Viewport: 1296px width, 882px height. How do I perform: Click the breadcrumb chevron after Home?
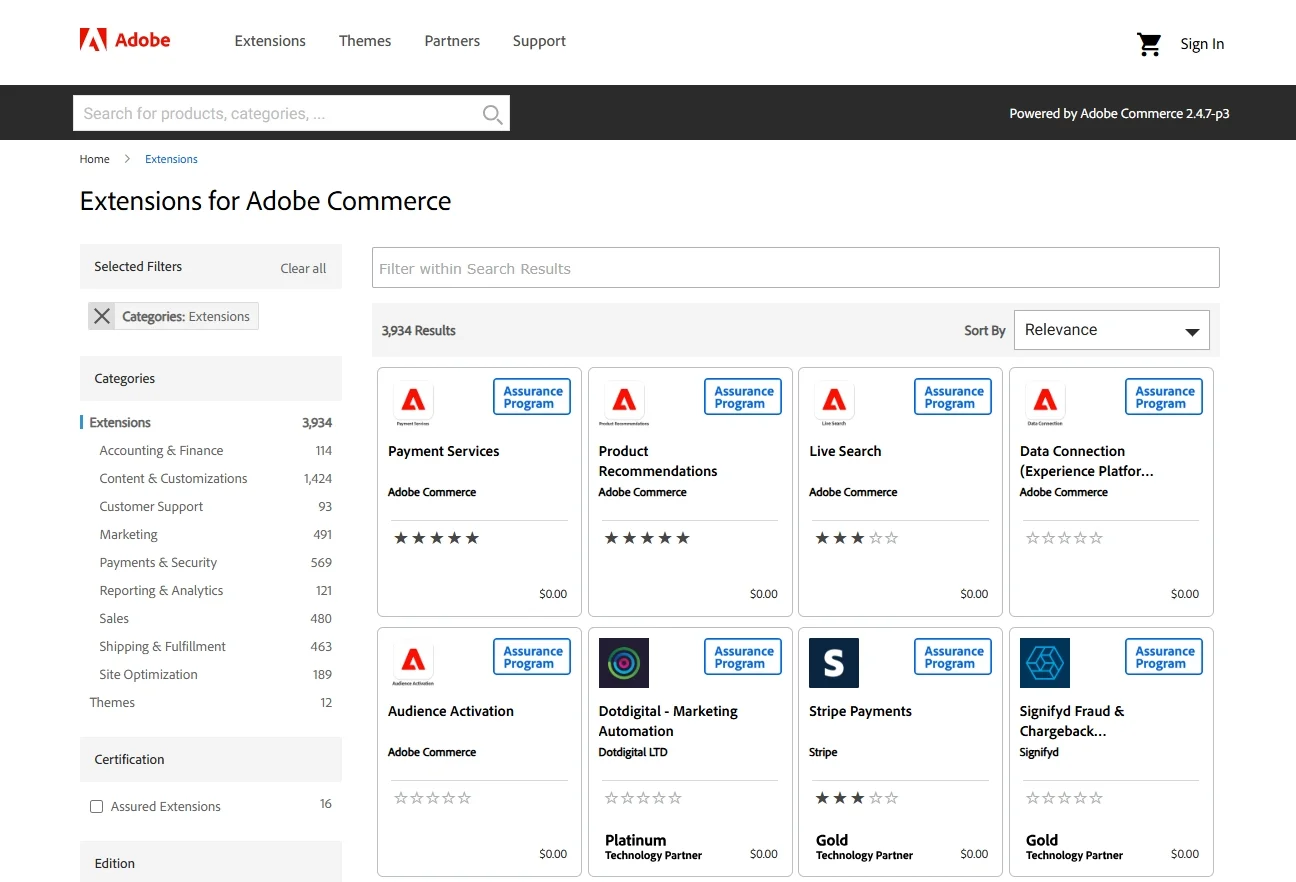pos(127,159)
